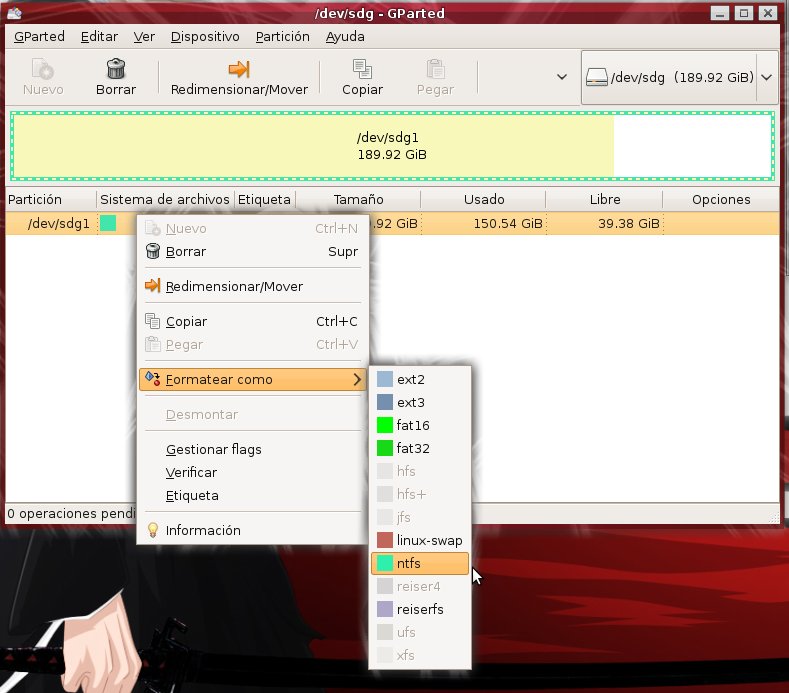Click the 0 operaciones pendientes status text

pyautogui.click(x=70, y=513)
